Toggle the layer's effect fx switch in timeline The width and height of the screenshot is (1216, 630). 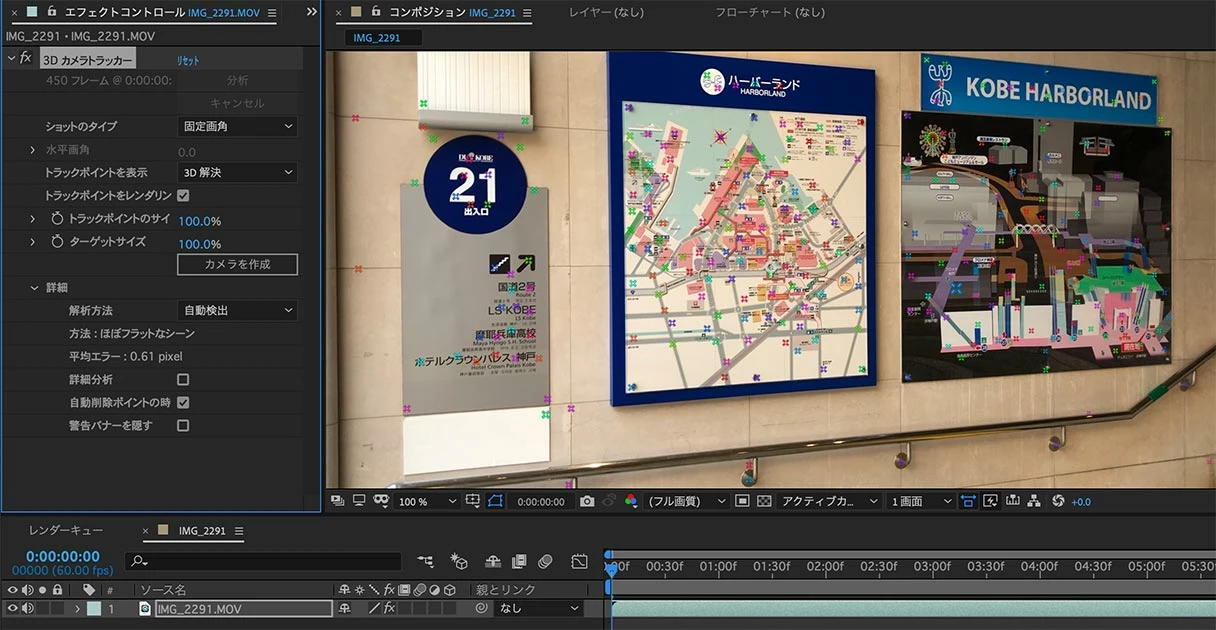(x=390, y=608)
